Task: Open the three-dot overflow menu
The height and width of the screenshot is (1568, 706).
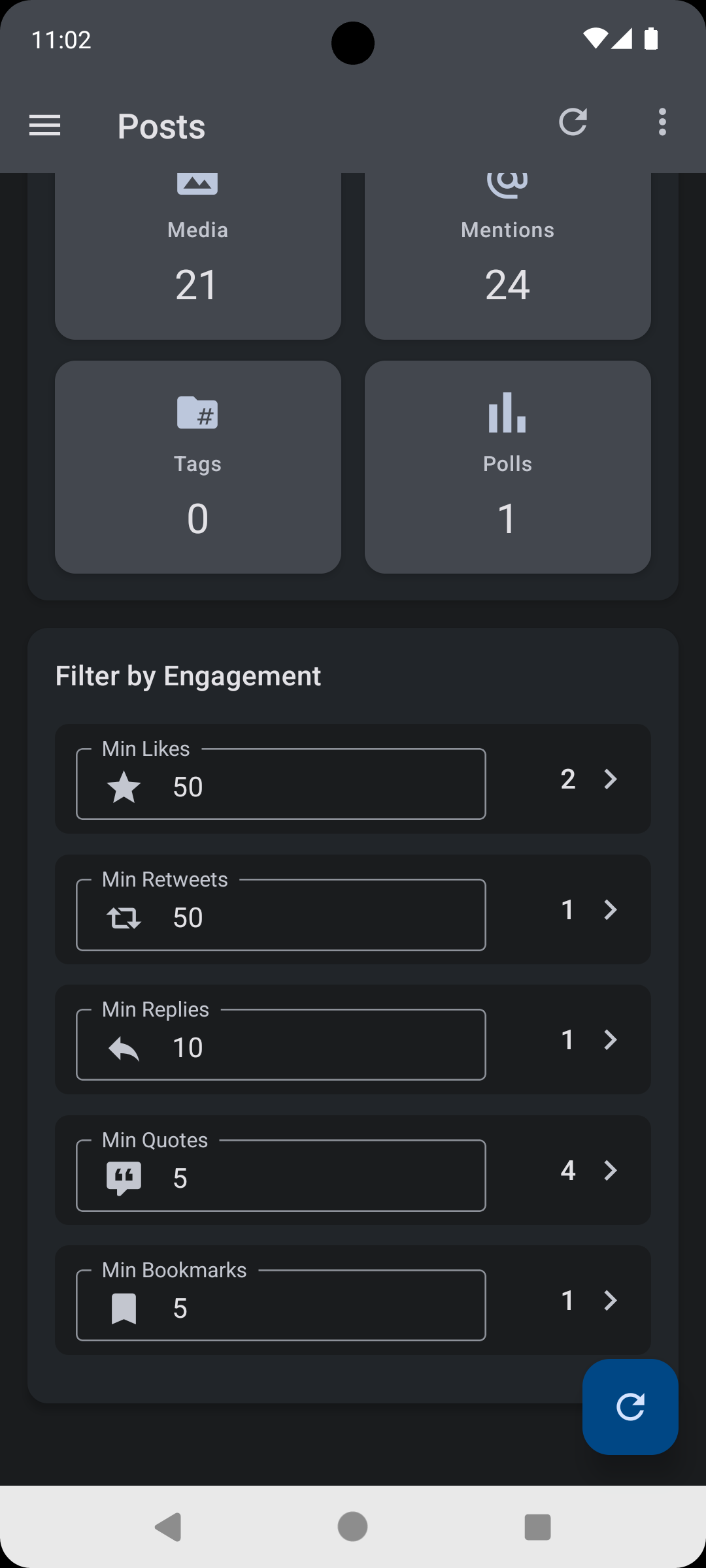Action: click(x=662, y=122)
